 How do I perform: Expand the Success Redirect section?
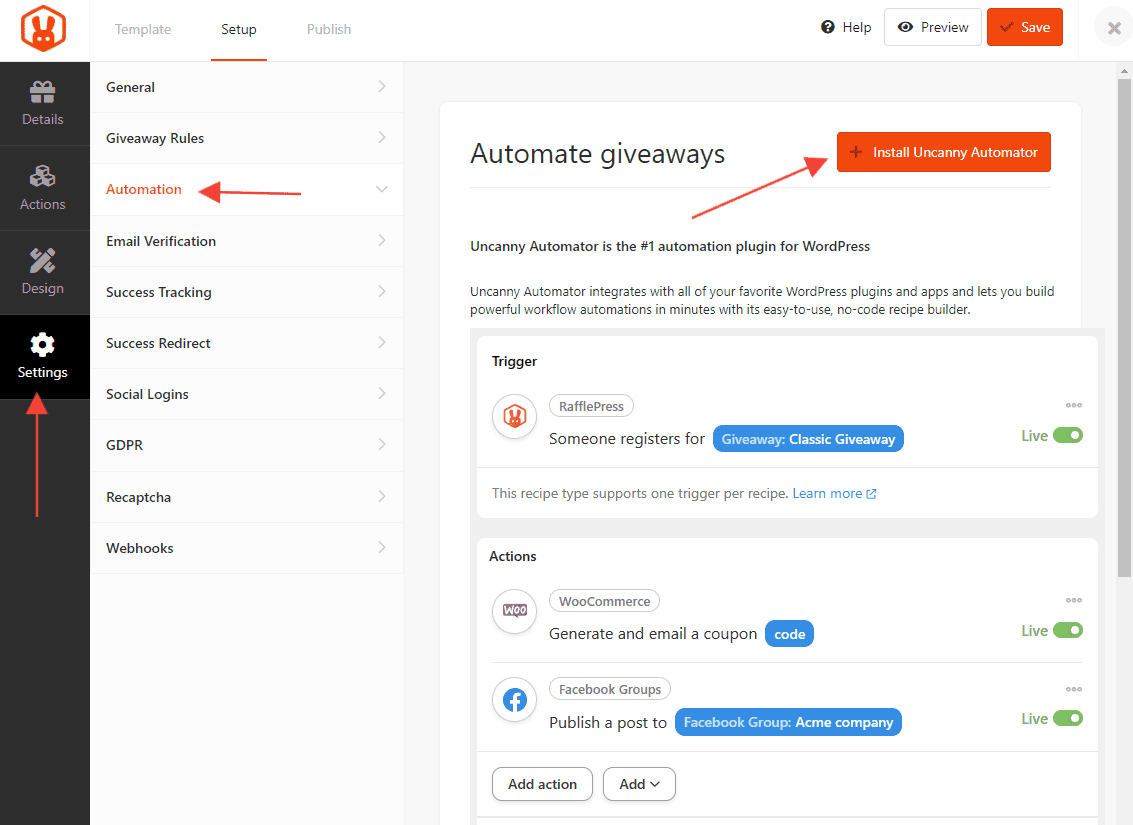pos(246,343)
